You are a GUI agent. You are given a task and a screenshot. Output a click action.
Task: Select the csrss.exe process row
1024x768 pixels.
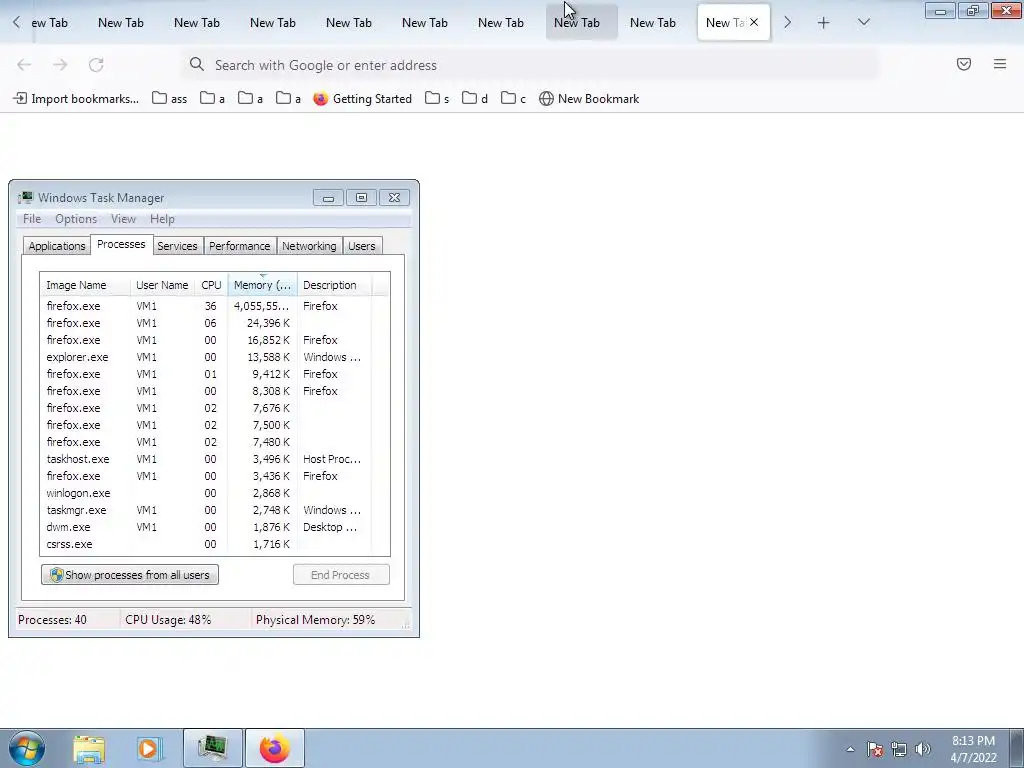206,544
